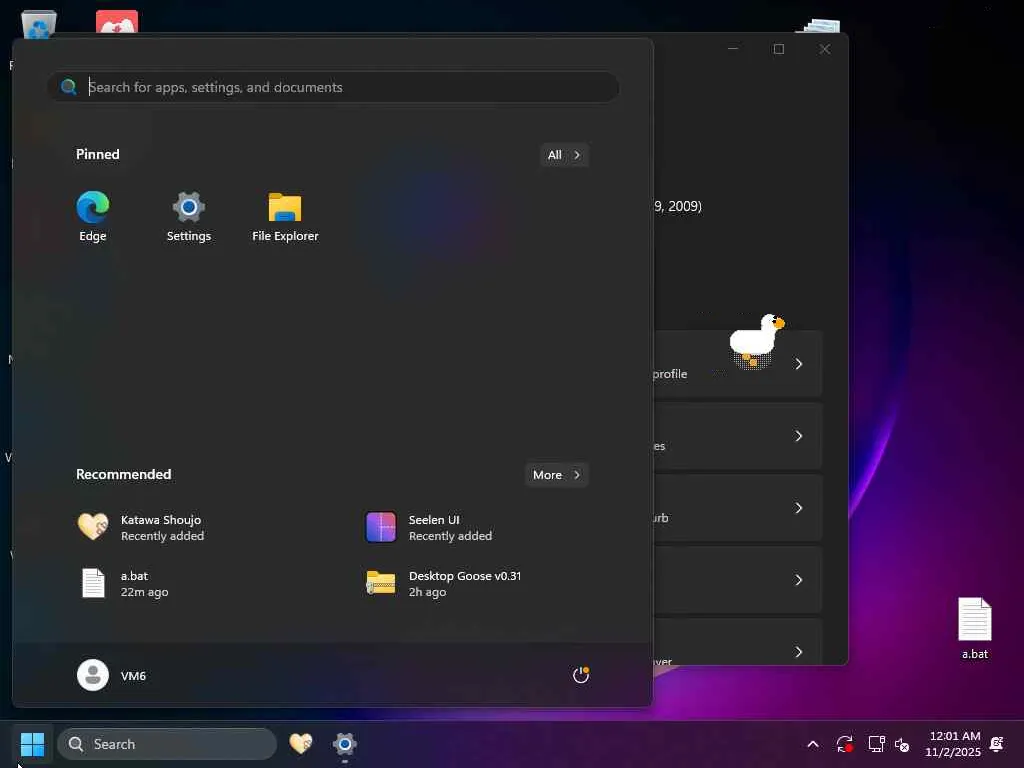Image resolution: width=1024 pixels, height=768 pixels.
Task: Expand the profile row chevron in Settings
Action: coord(798,364)
